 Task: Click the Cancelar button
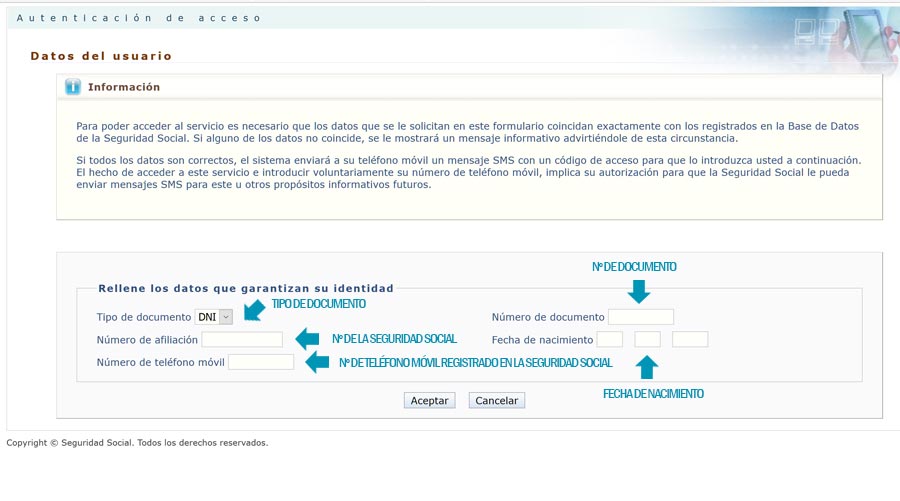(496, 401)
